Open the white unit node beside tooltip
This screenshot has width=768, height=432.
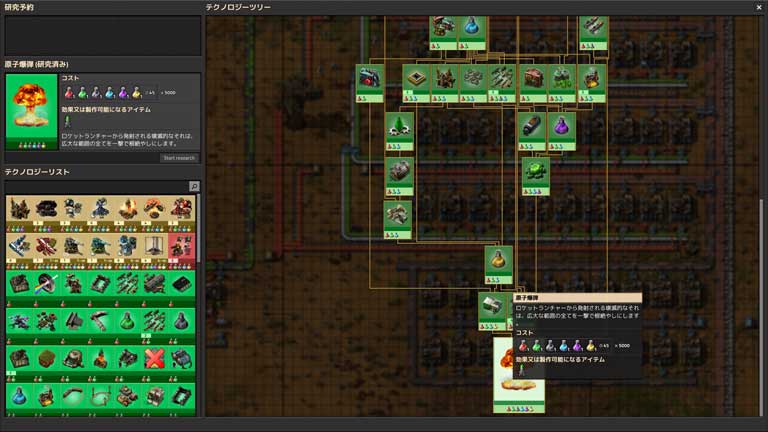pos(492,311)
